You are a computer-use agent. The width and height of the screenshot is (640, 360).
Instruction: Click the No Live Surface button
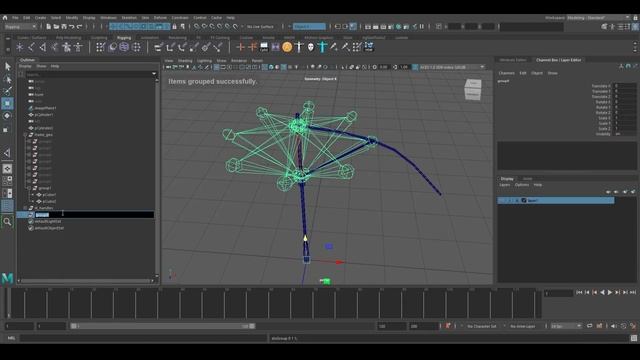tap(260, 27)
